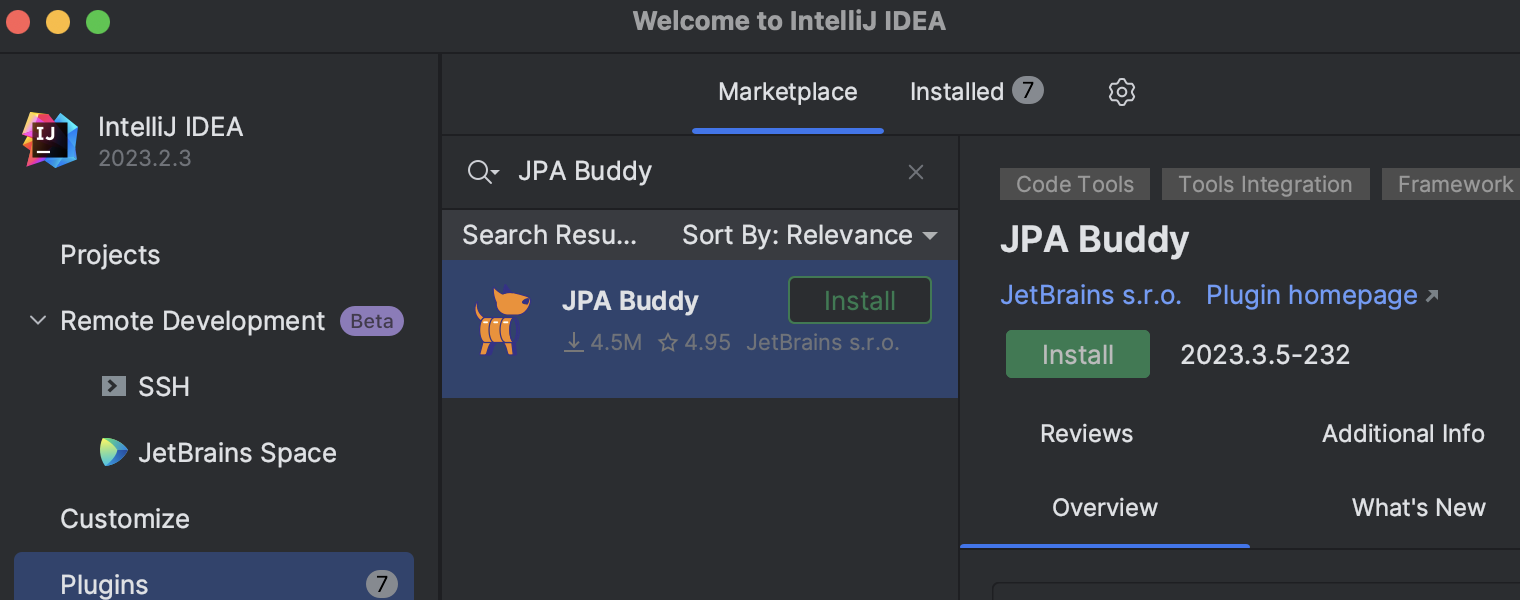
Task: Open the Additional Info tab
Action: (x=1403, y=433)
